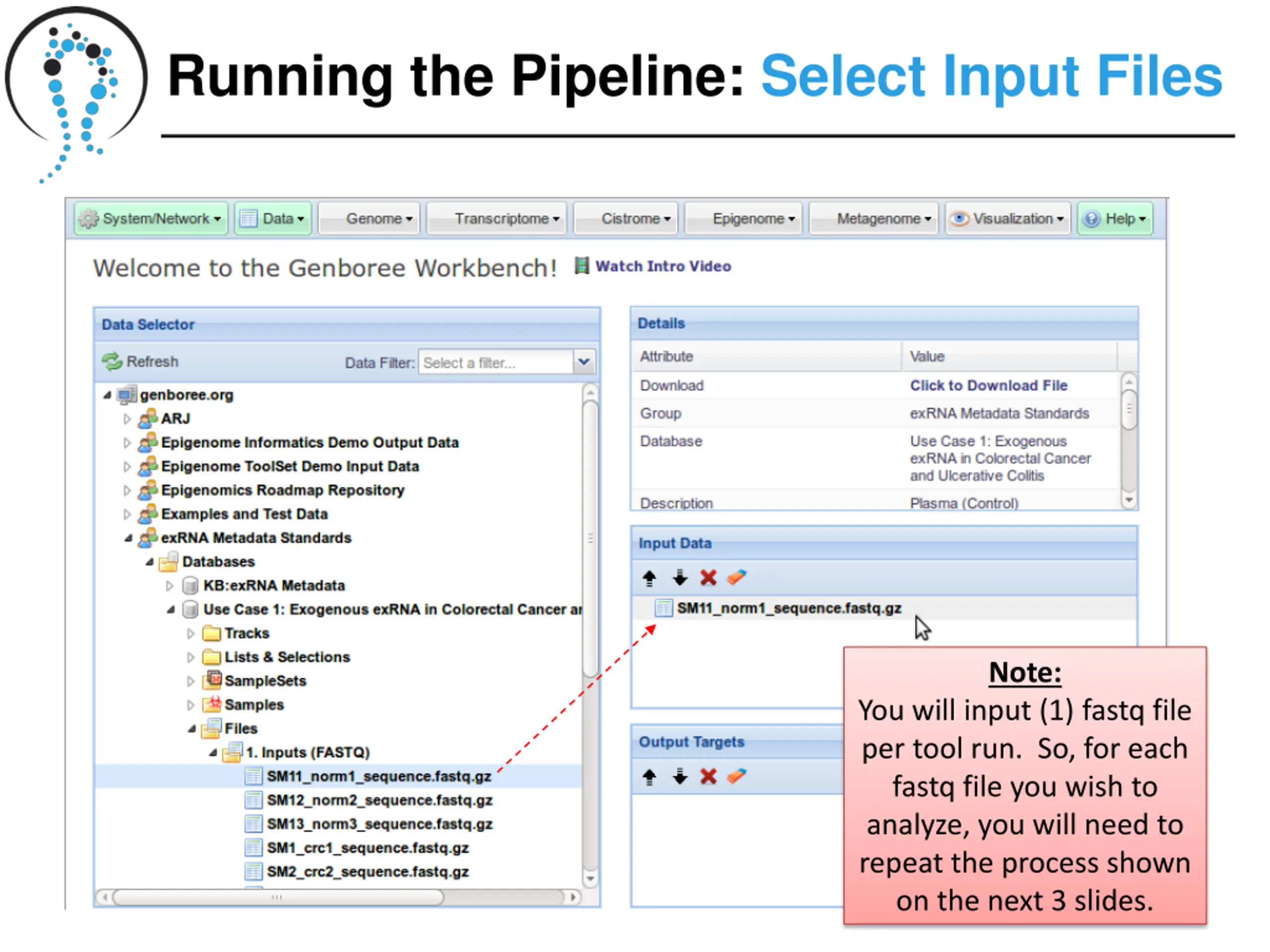Viewport: 1270px width, 952px height.
Task: Clear Input Data with eraser icon
Action: tap(737, 577)
